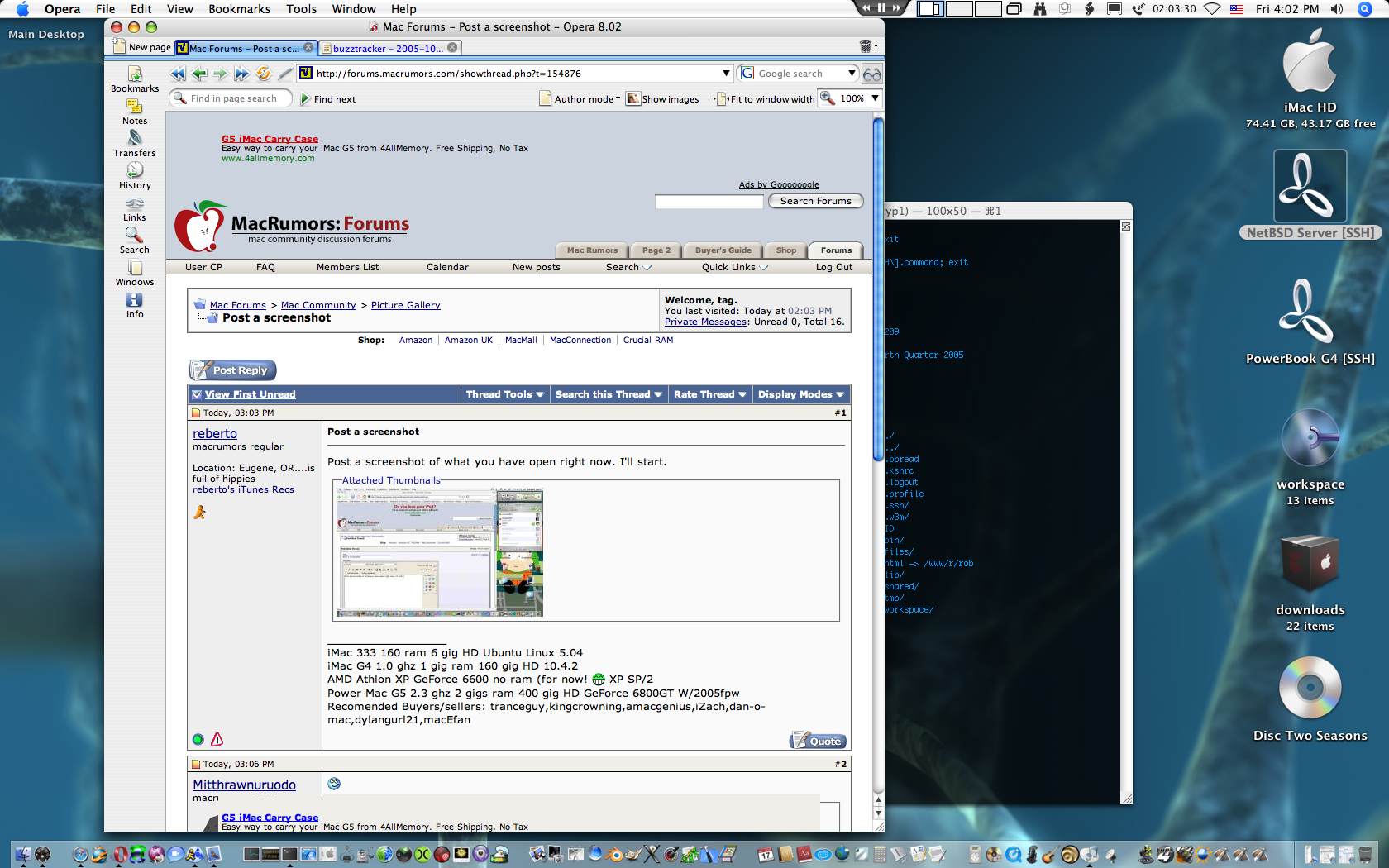Expand the Rate Thread dropdown
The width and height of the screenshot is (1389, 868).
point(710,394)
